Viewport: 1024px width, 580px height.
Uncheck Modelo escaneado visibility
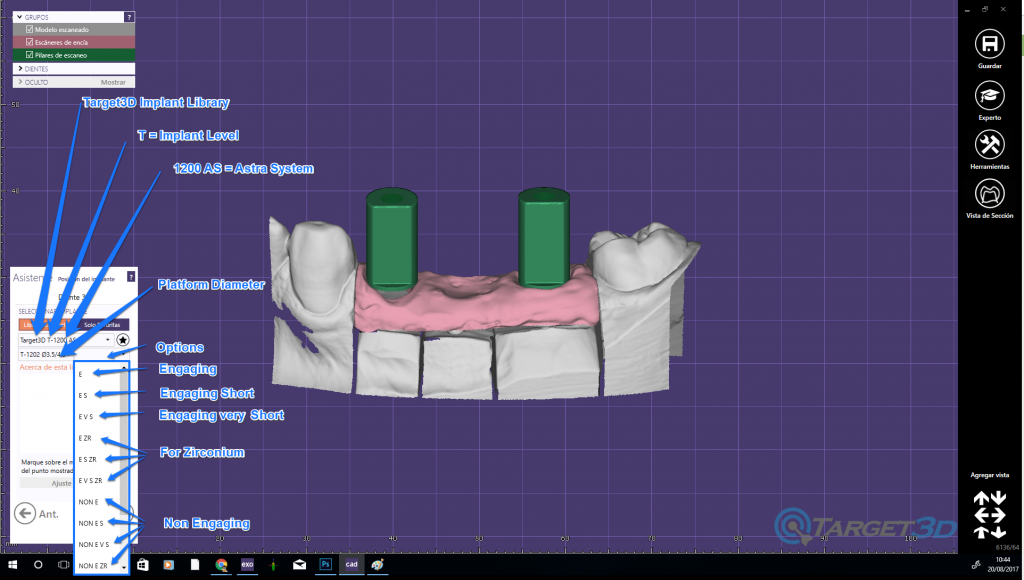point(29,30)
